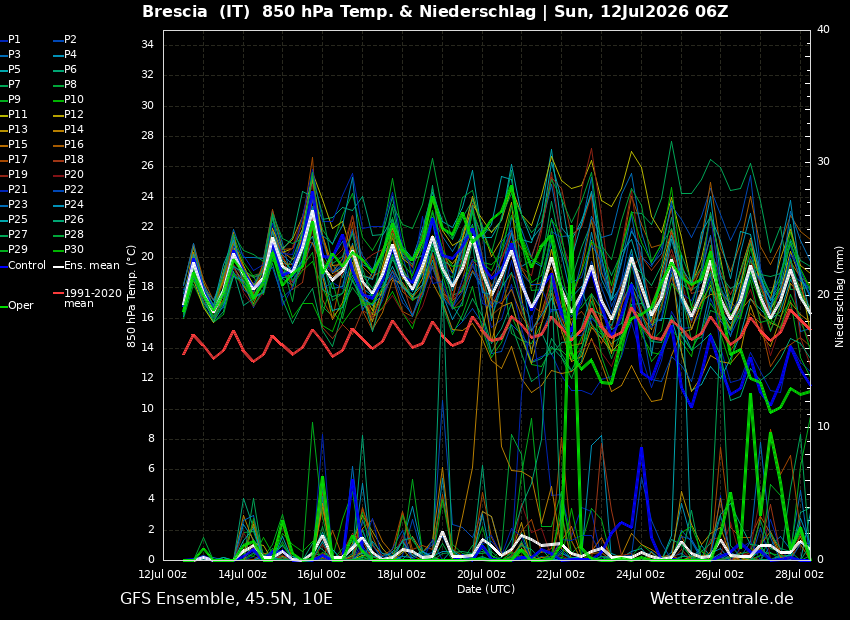
Task: Click the 14Jul 00z date label
Action: (243, 574)
